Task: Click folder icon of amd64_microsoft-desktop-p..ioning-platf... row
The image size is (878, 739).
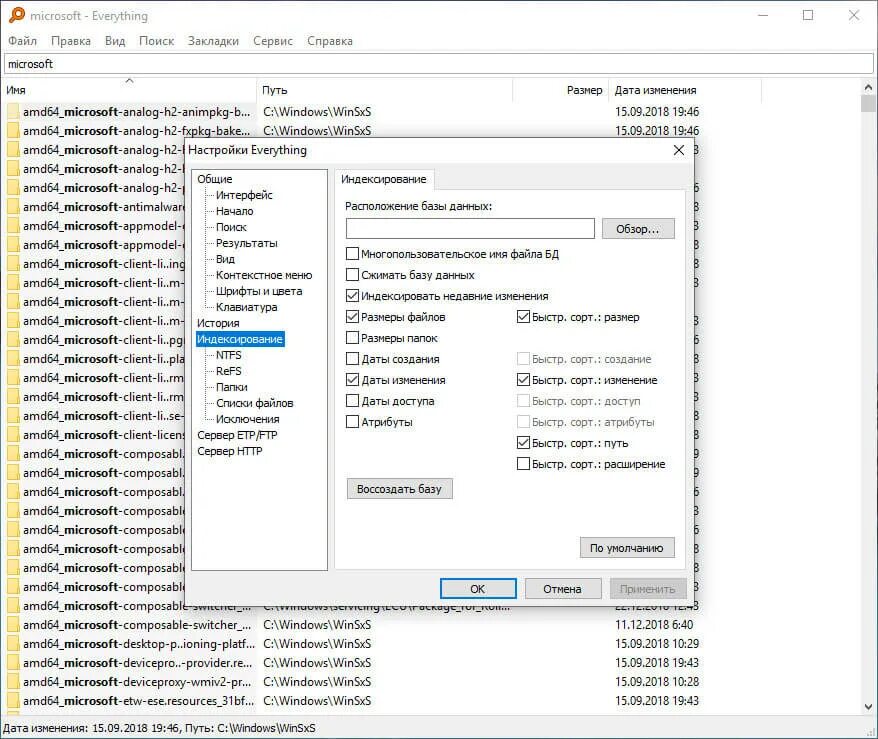Action: click(x=13, y=644)
